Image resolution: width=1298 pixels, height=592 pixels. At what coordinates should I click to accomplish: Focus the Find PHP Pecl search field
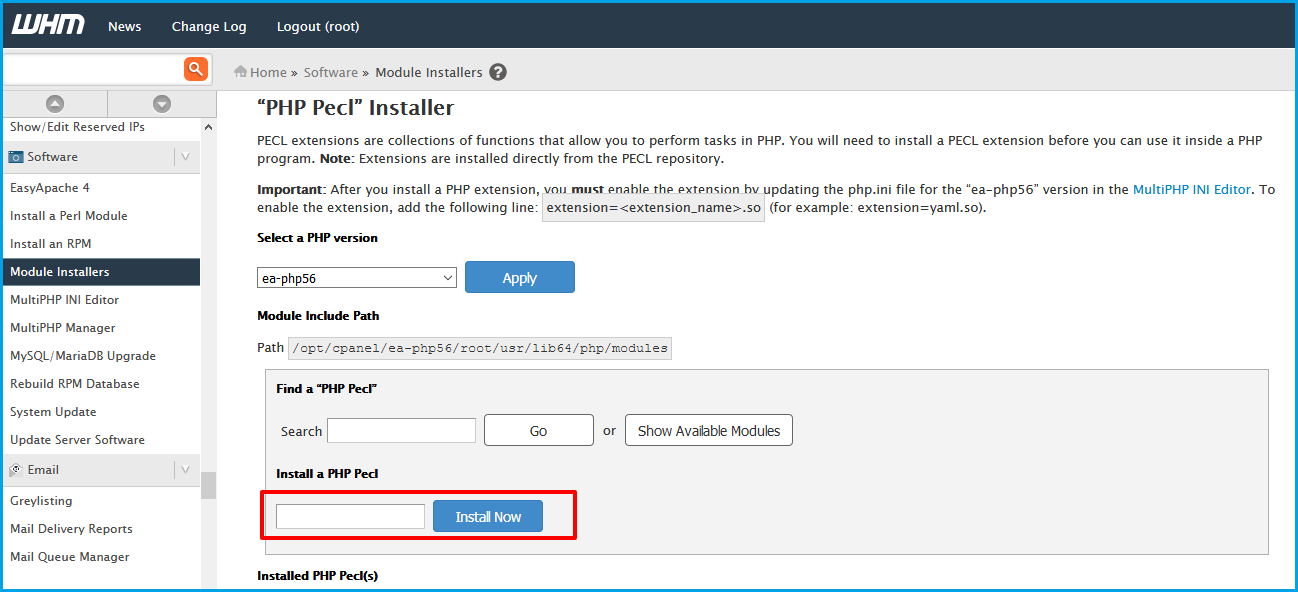pyautogui.click(x=401, y=430)
